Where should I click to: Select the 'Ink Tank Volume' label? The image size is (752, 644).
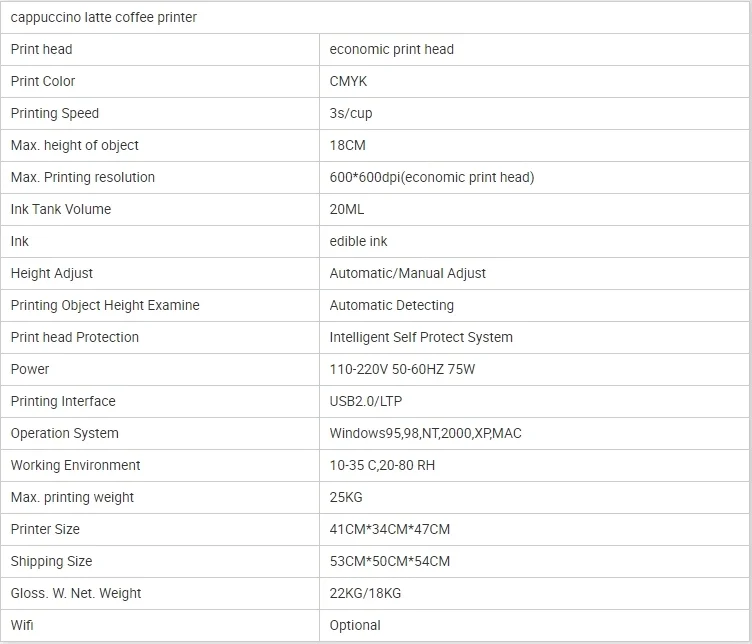coord(61,209)
